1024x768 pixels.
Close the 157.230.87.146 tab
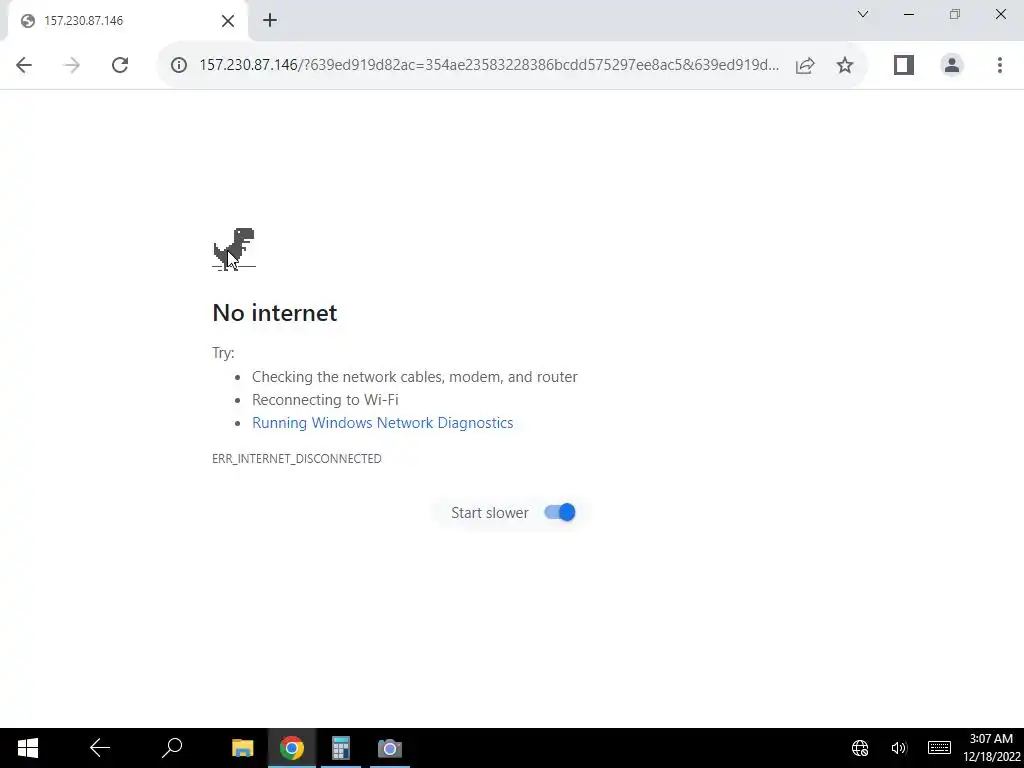(227, 21)
